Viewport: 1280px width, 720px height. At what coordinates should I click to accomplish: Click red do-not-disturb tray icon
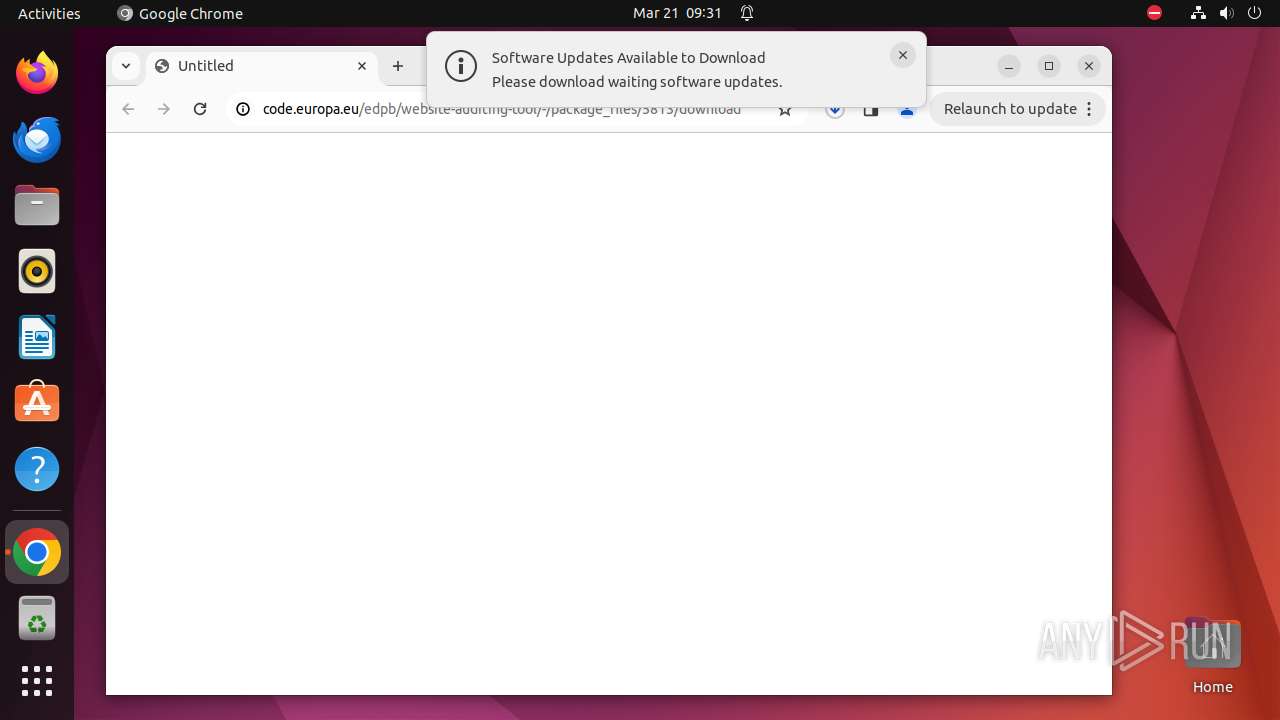pyautogui.click(x=1154, y=13)
